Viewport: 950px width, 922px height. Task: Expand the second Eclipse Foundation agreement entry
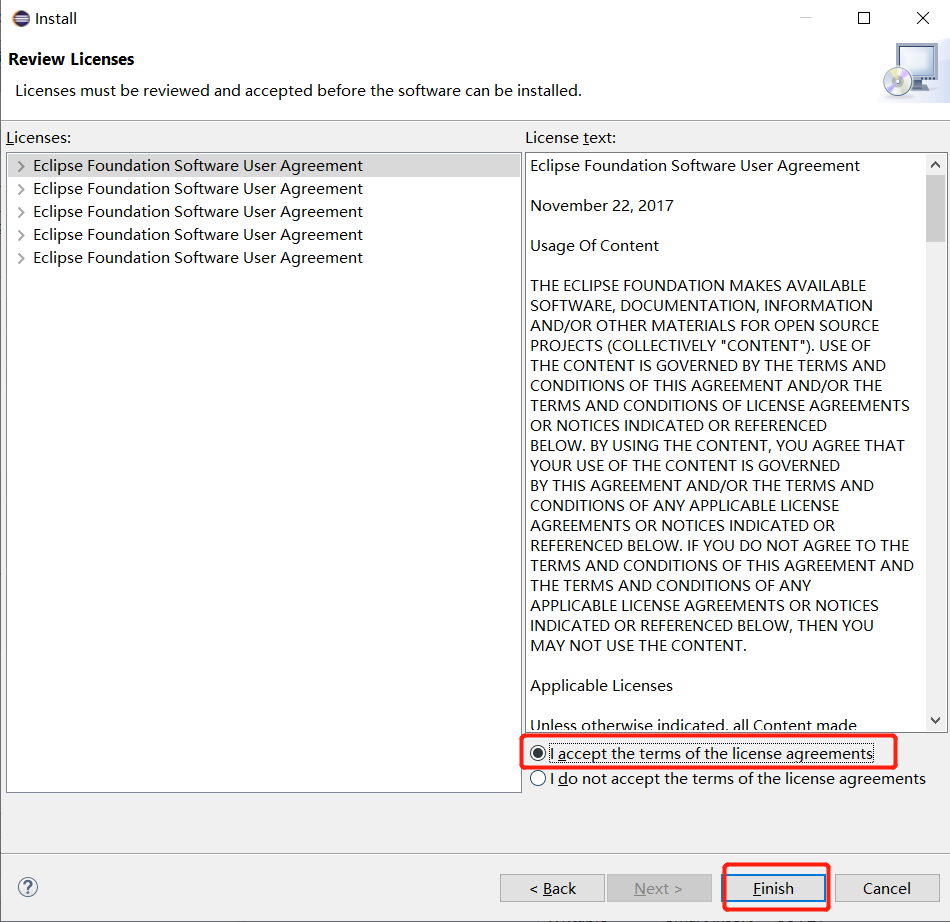tap(21, 189)
